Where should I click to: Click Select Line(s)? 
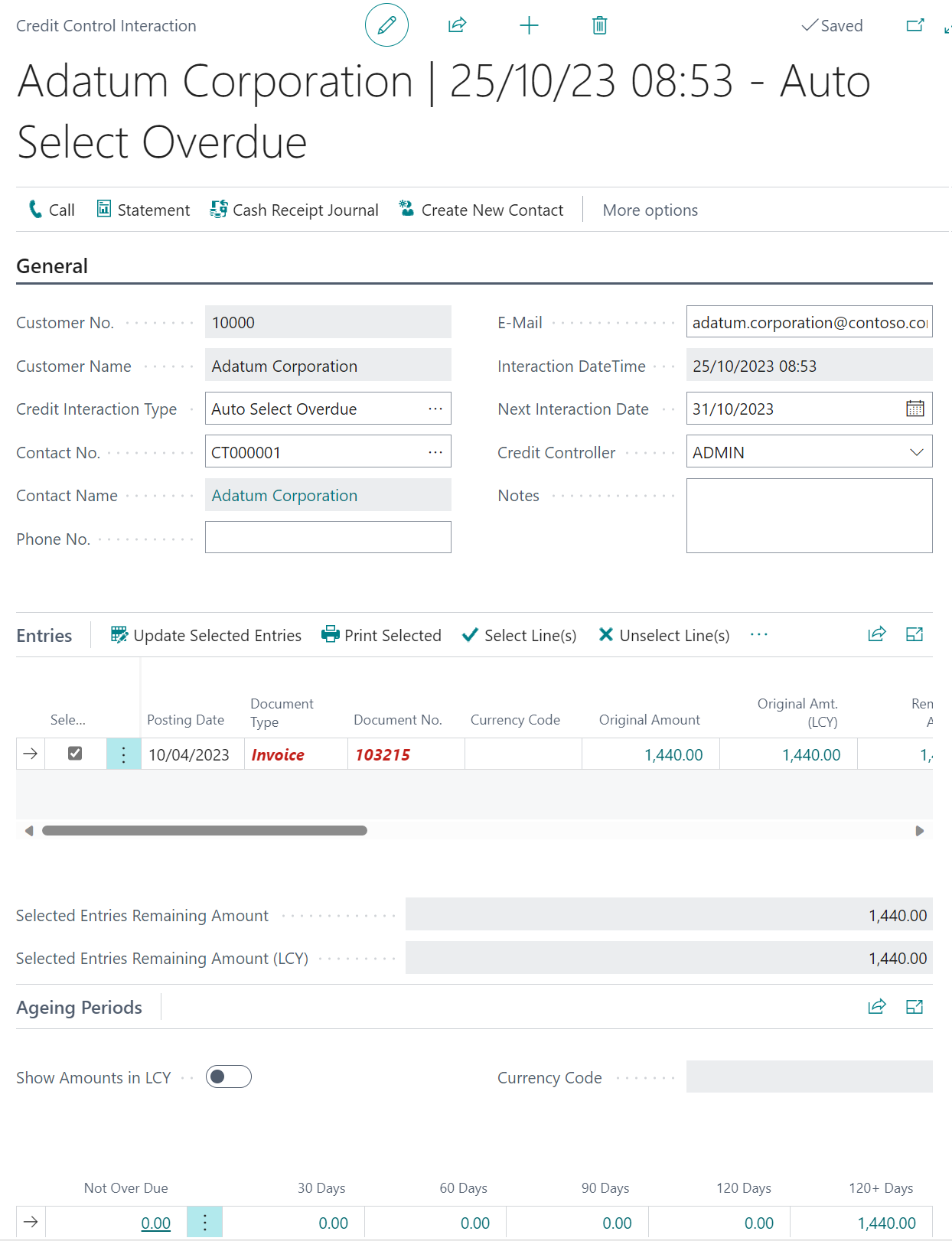[x=519, y=635]
